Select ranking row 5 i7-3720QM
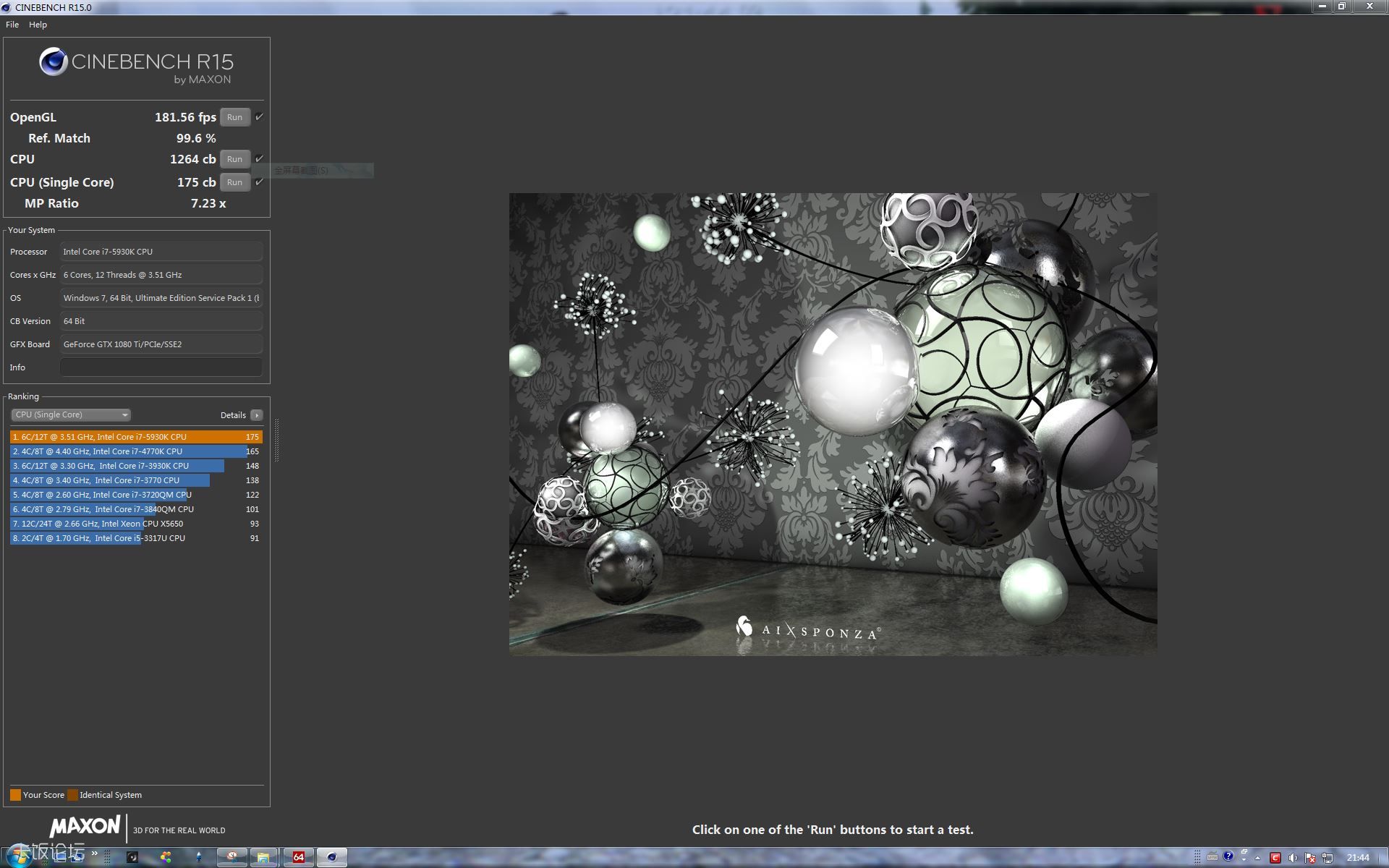This screenshot has height=868, width=1389. [136, 495]
